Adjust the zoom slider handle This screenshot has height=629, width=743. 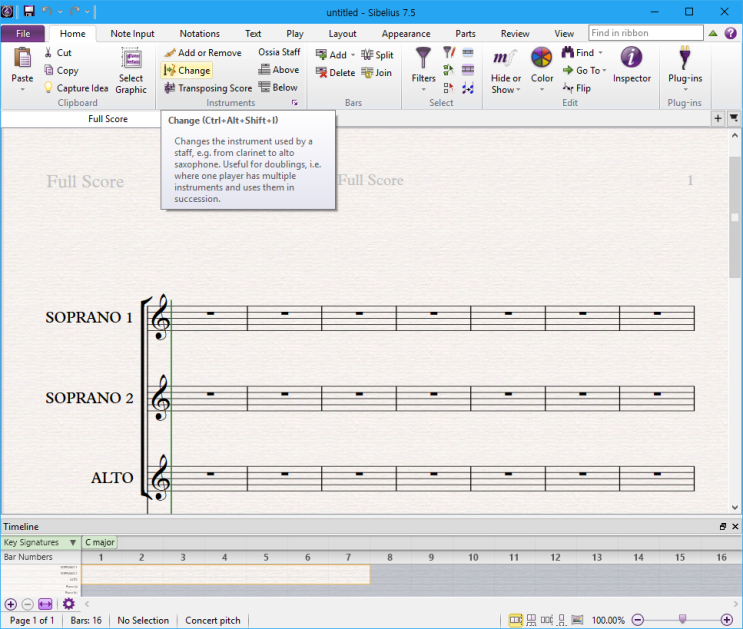click(682, 619)
